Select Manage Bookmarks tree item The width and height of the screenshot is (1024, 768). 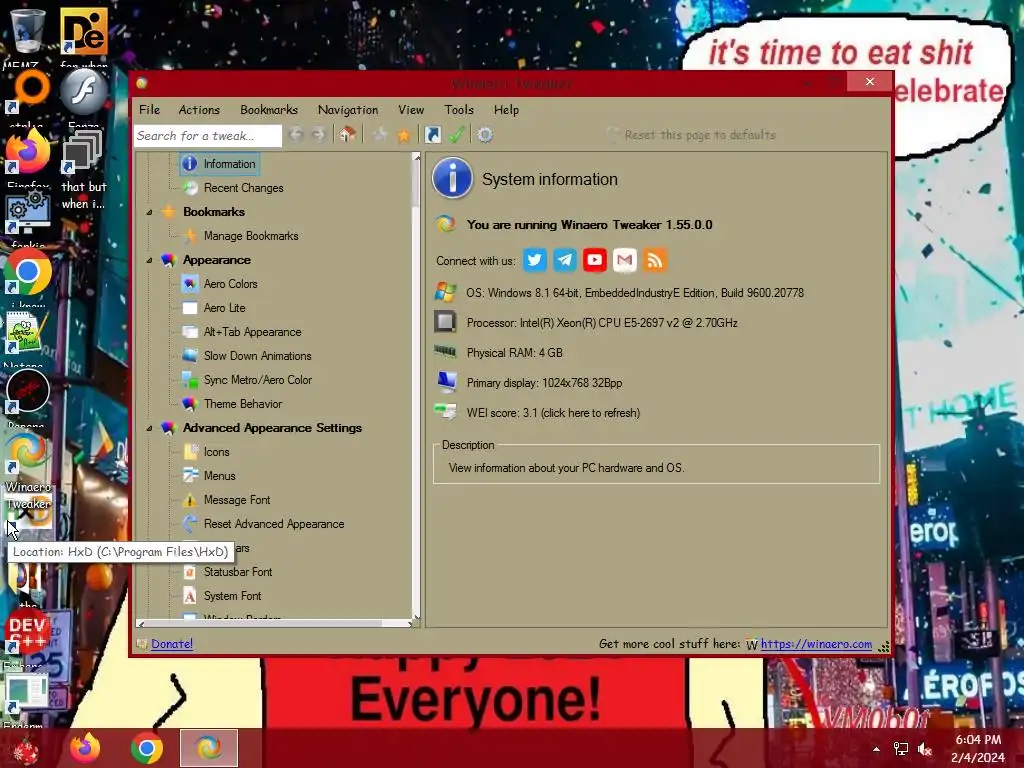[x=251, y=236]
